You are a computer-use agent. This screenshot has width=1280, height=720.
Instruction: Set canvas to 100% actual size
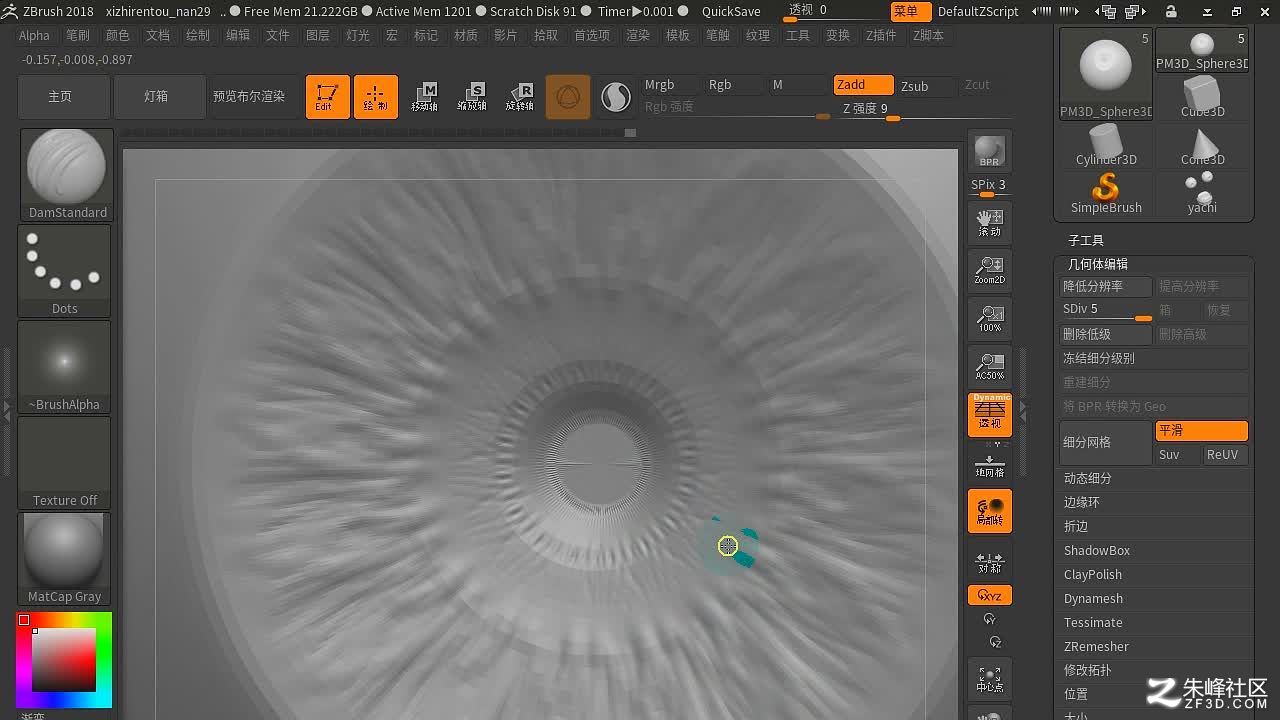[990, 318]
